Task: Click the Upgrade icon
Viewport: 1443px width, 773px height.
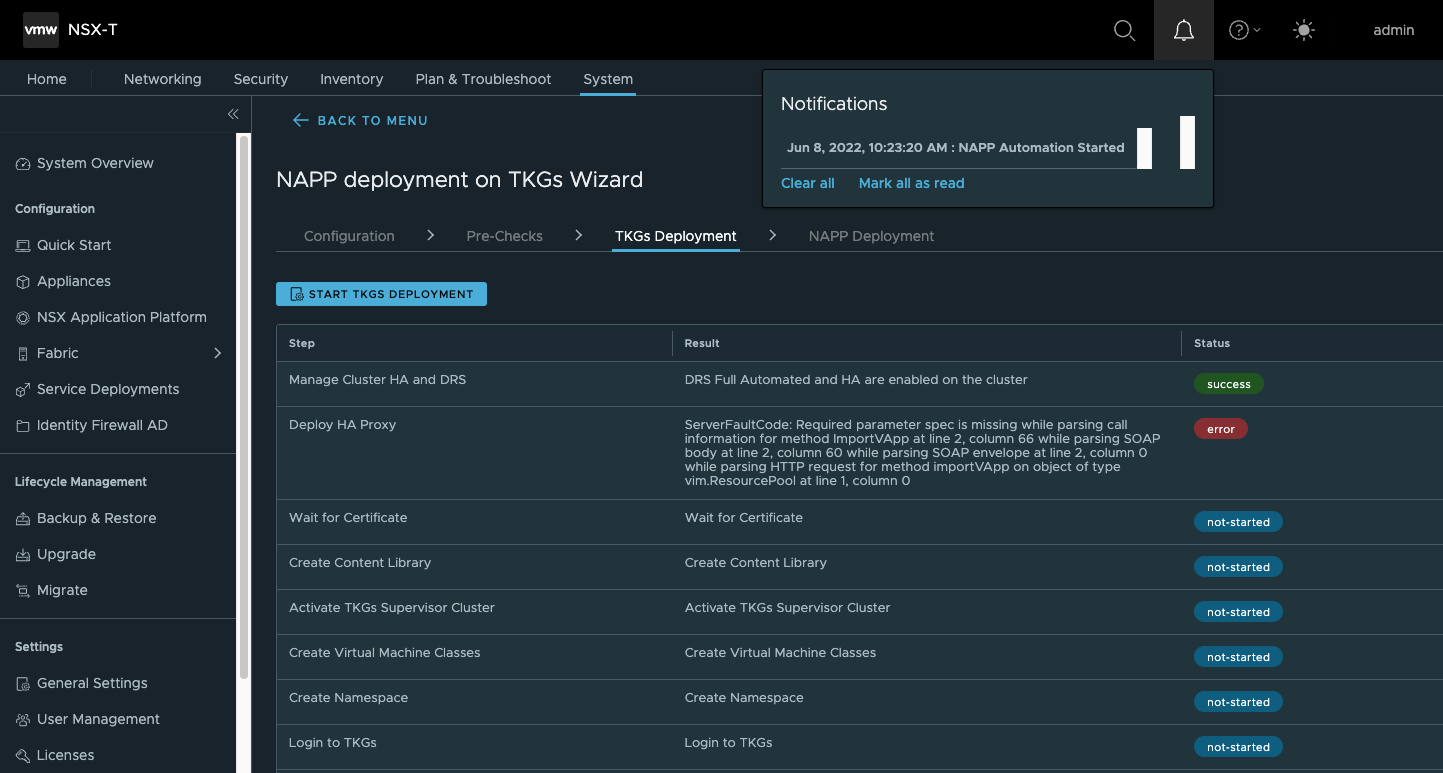Action: click(x=23, y=555)
